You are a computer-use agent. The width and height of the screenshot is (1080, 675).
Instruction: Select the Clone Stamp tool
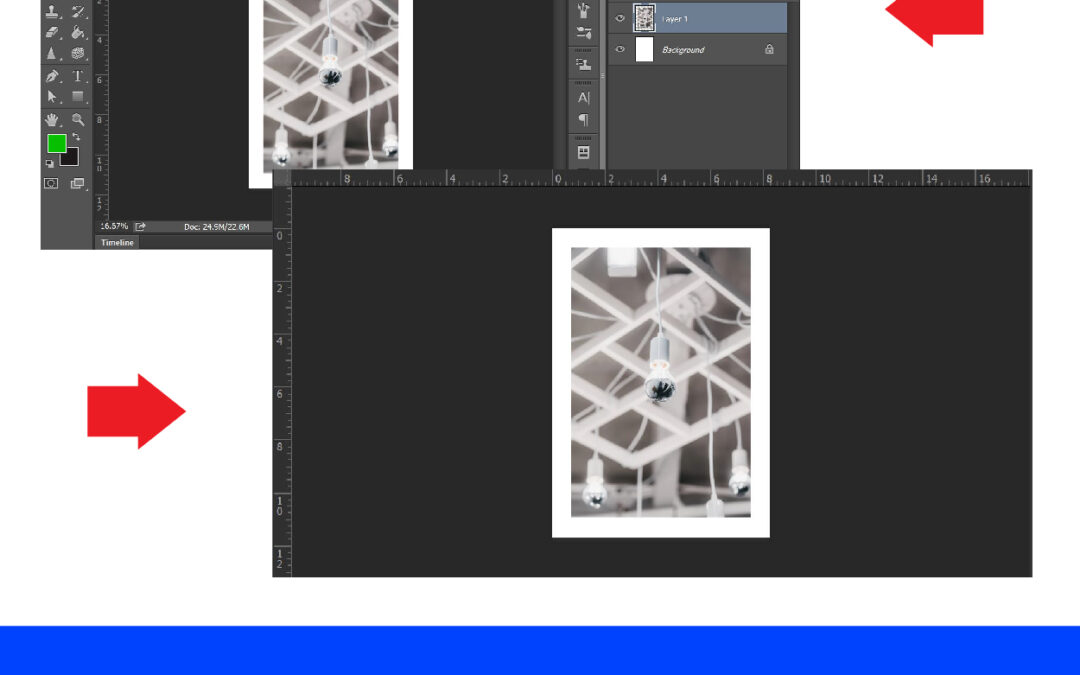[52, 10]
